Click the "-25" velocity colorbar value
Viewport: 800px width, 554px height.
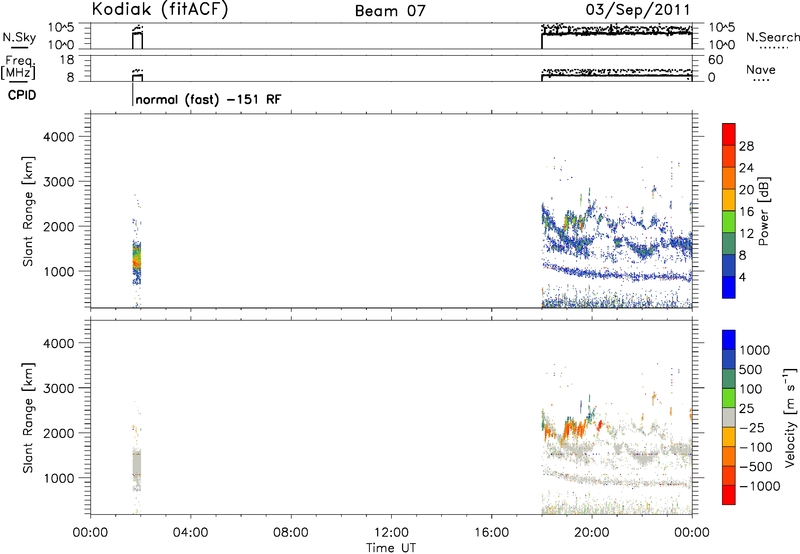[752, 427]
